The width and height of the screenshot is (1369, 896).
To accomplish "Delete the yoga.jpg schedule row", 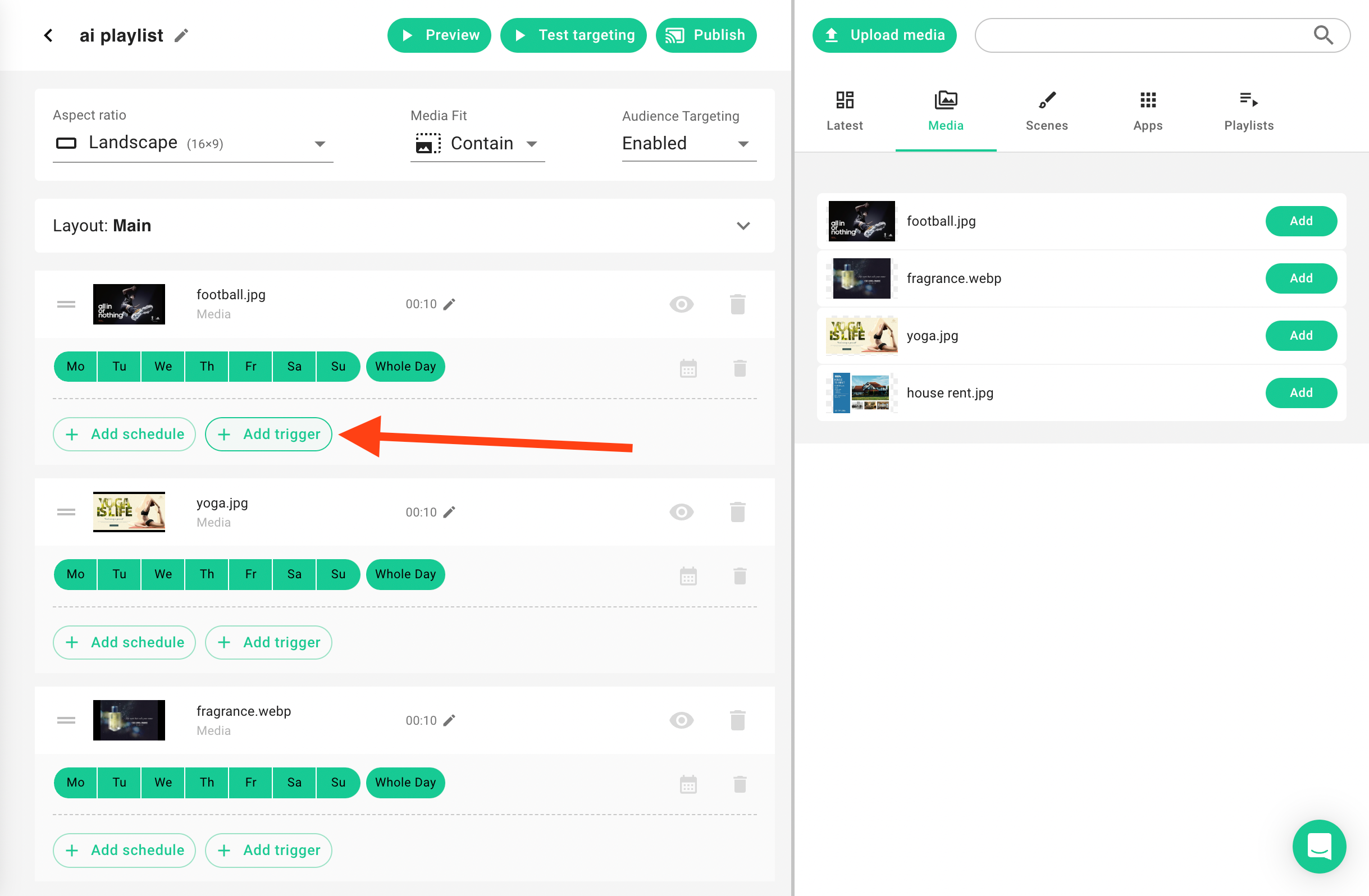I will coord(740,575).
